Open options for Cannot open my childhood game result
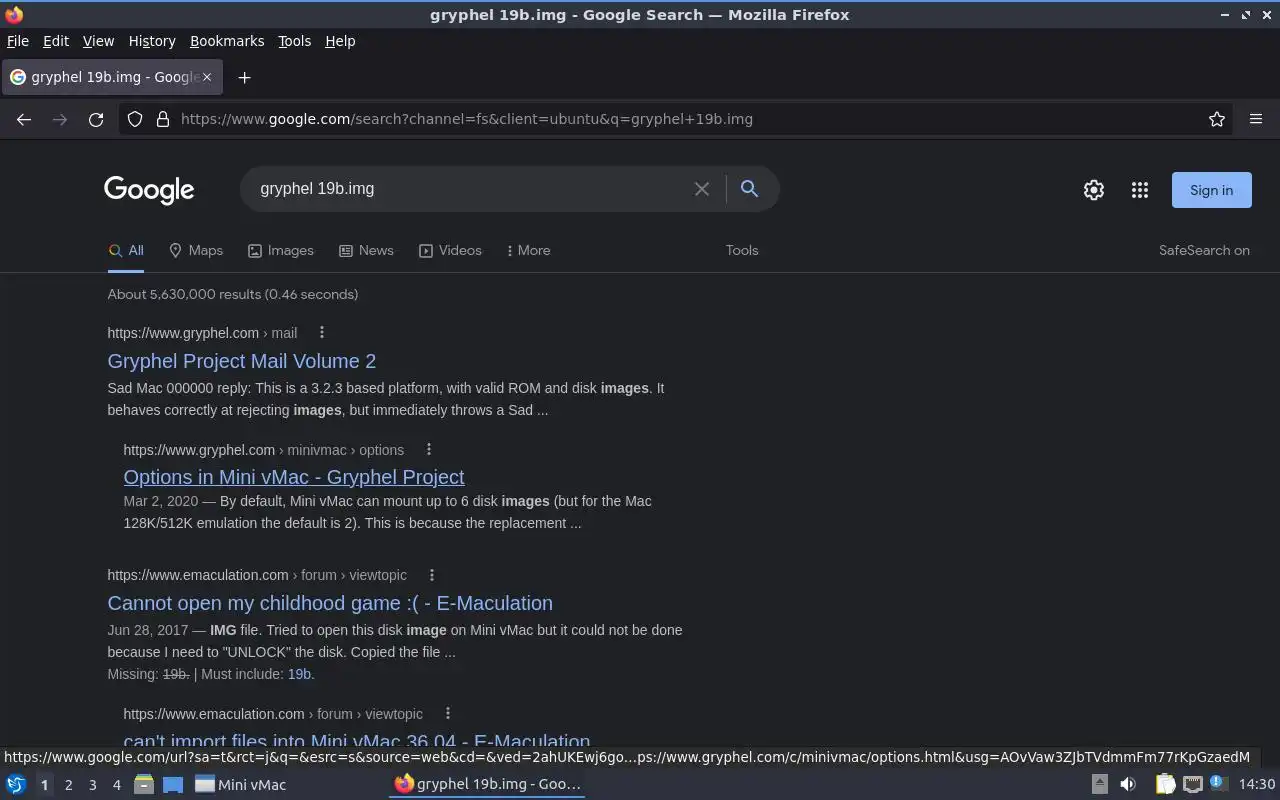Screen dimensions: 1280x800 point(431,575)
